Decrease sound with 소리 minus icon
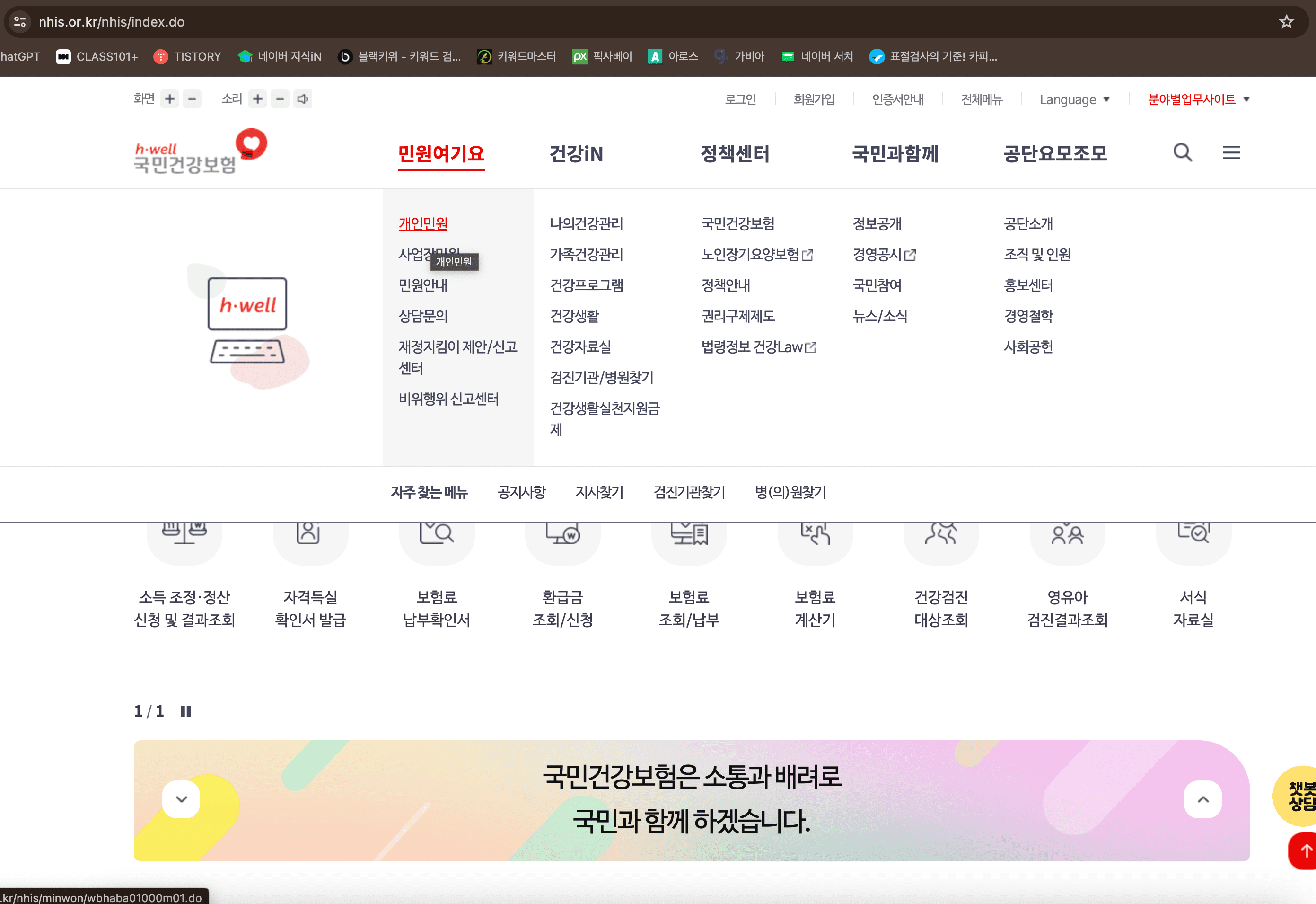 [x=279, y=98]
